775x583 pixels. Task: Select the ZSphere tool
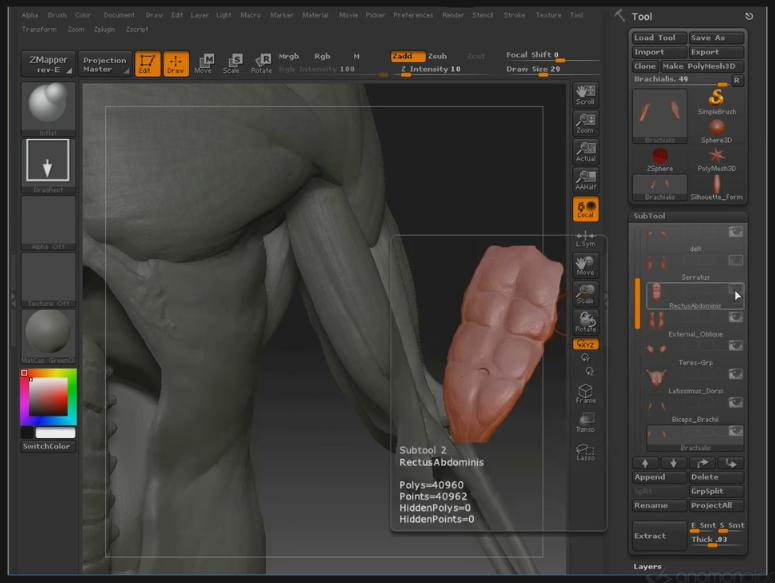click(660, 160)
